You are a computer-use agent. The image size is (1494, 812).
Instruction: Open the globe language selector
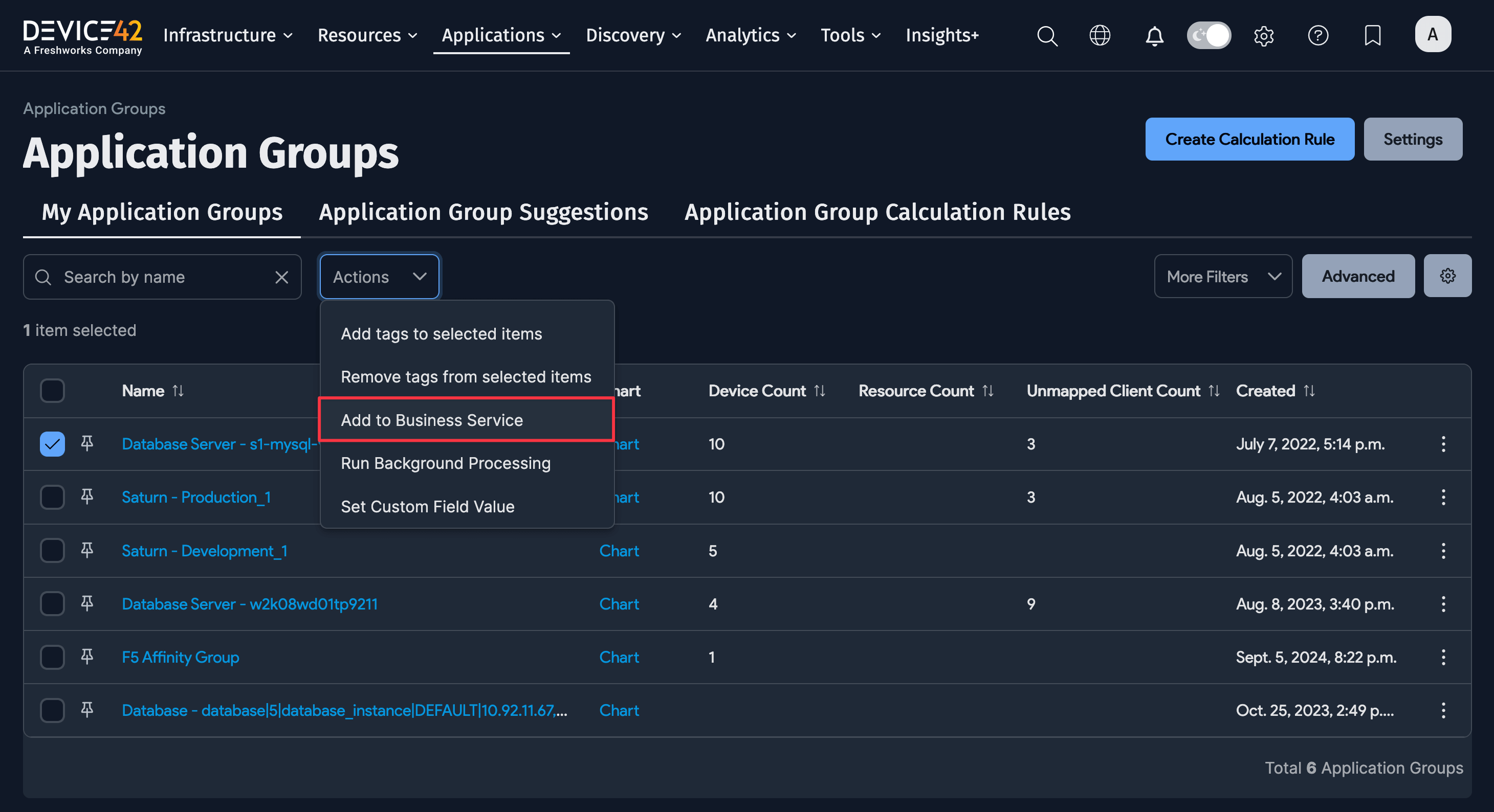tap(1100, 35)
